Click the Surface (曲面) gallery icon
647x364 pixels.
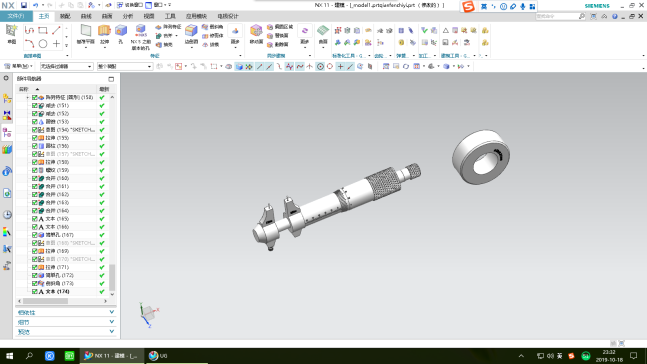pyautogui.click(x=323, y=31)
